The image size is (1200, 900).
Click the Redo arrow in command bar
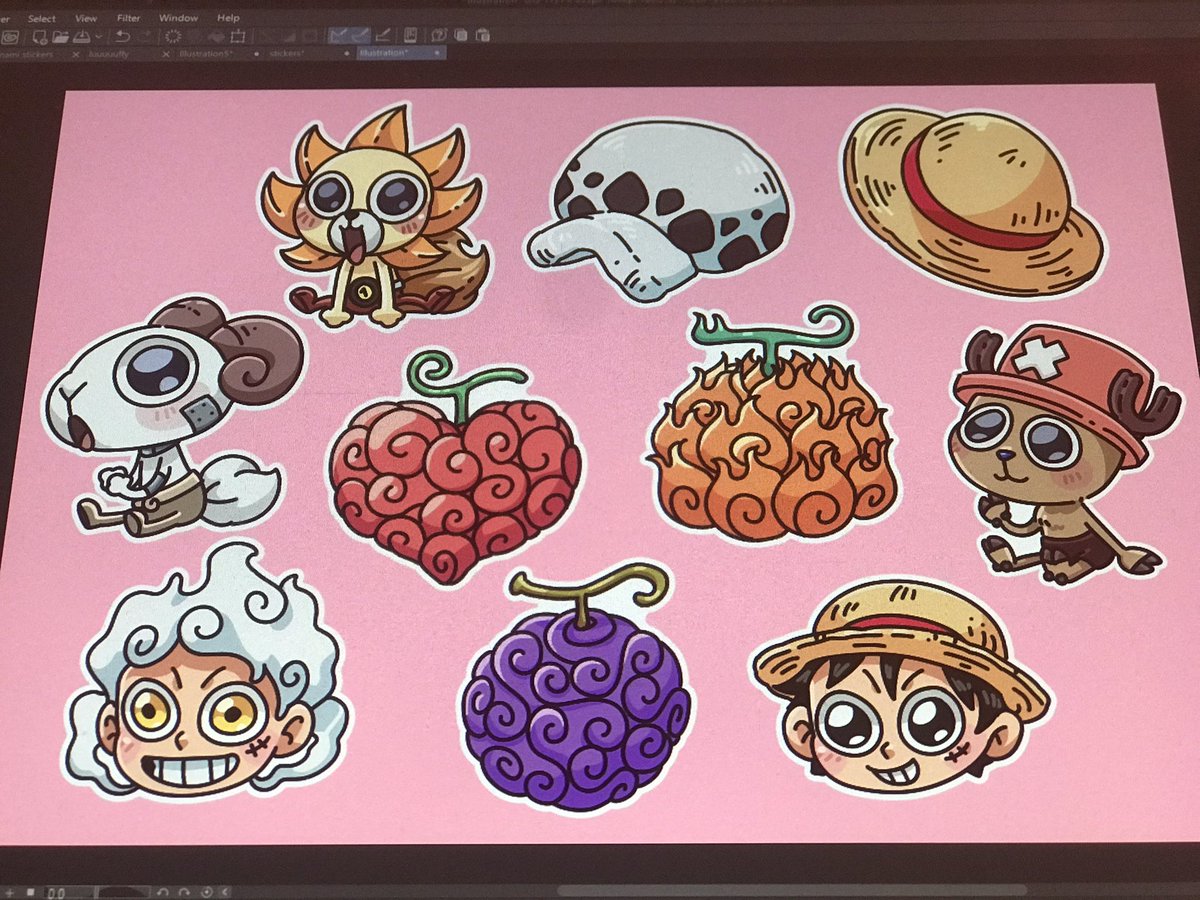(x=146, y=37)
